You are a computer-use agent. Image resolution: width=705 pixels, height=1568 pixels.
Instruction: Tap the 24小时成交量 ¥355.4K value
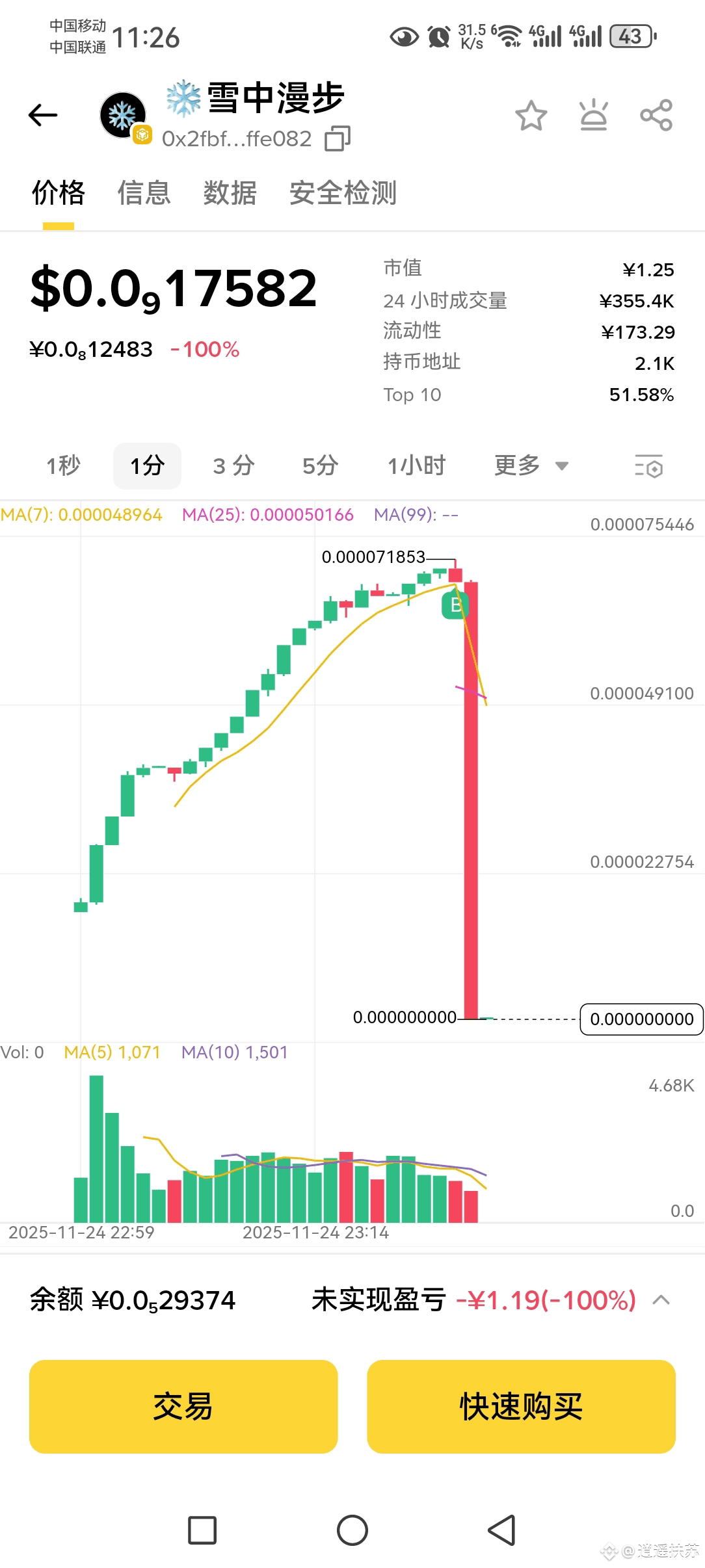click(x=637, y=301)
